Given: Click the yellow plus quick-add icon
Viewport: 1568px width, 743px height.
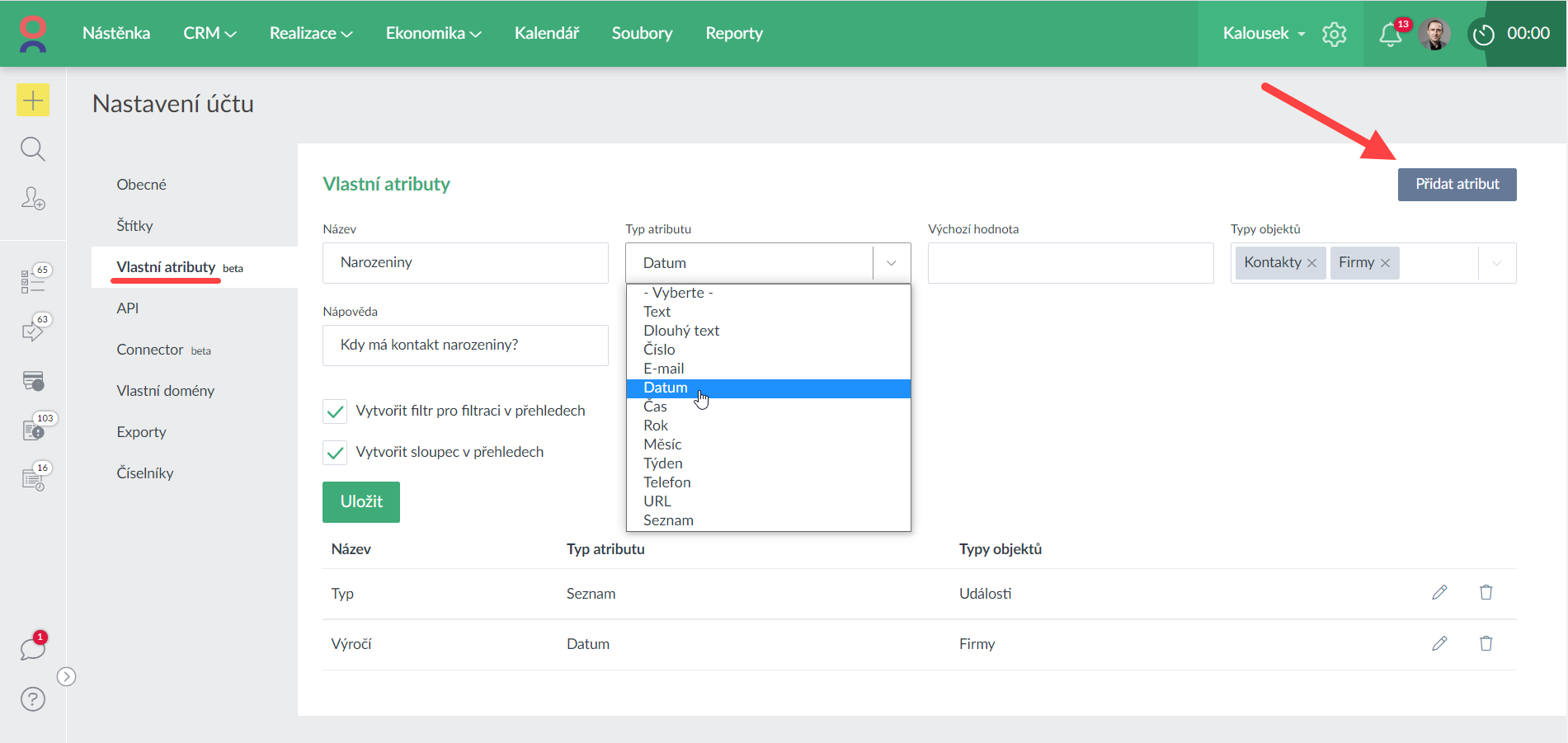Looking at the screenshot, I should pyautogui.click(x=33, y=101).
